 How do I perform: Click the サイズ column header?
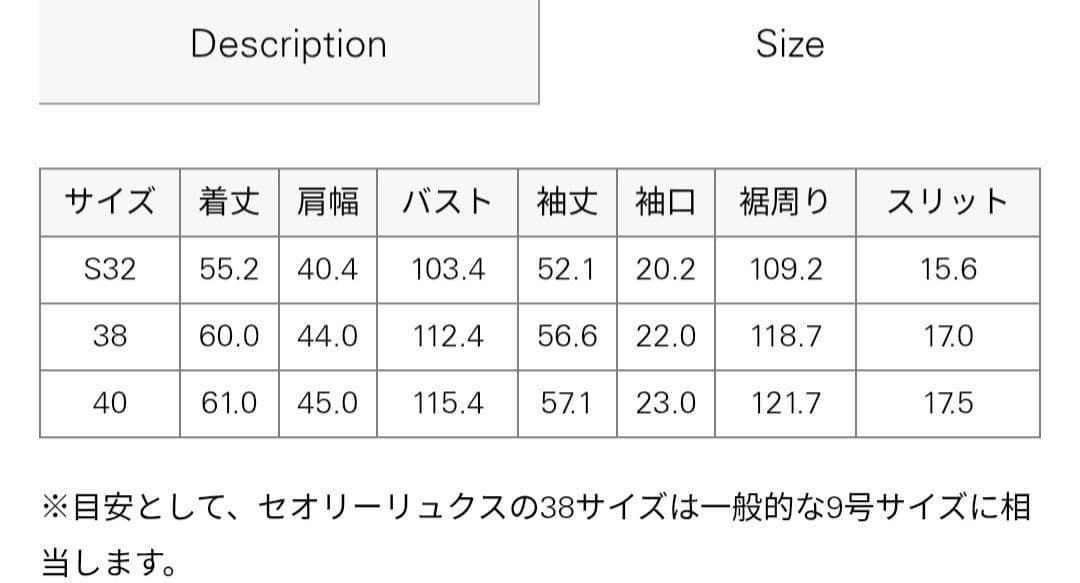pos(110,201)
